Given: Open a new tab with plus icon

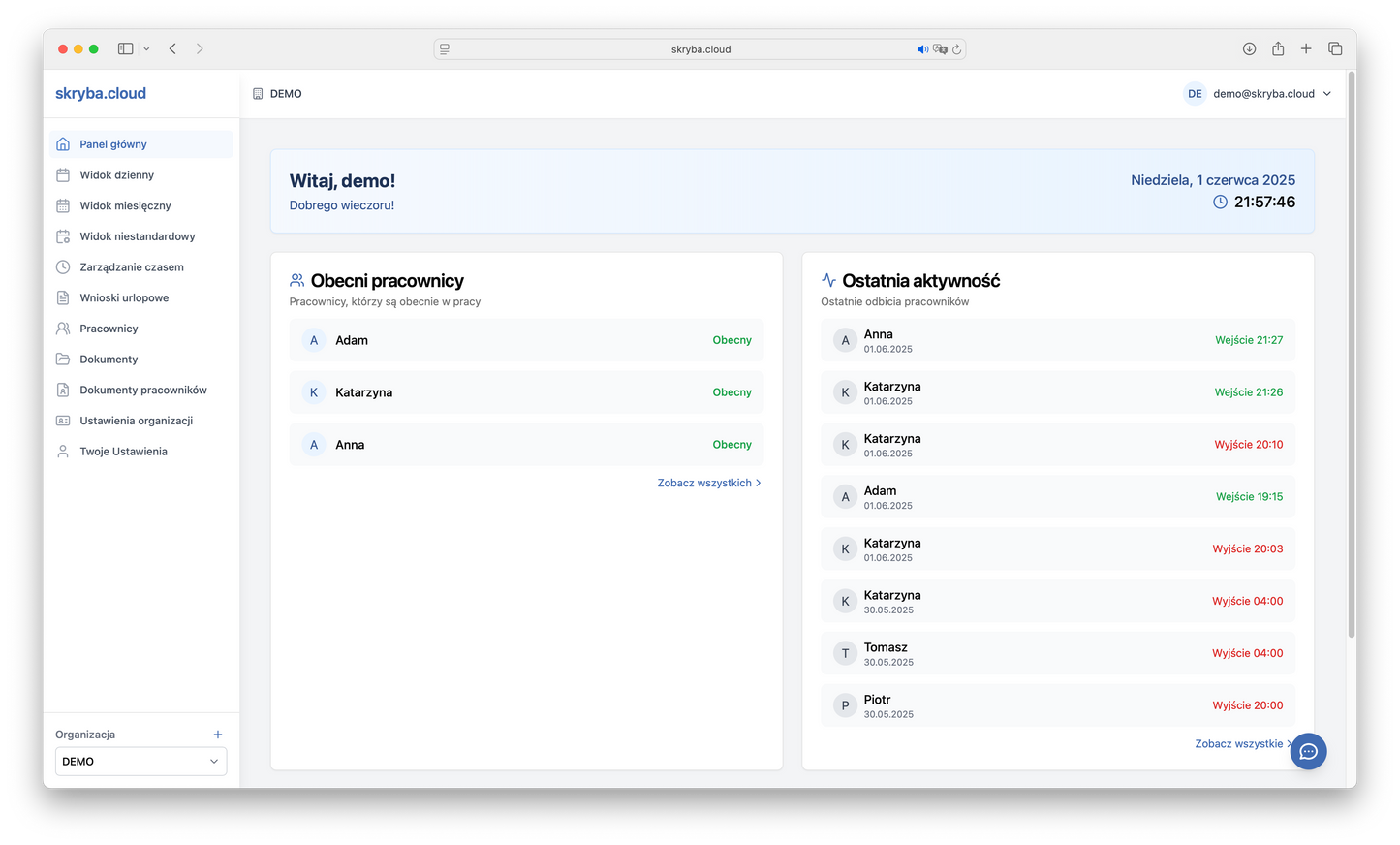Looking at the screenshot, I should click(1306, 48).
